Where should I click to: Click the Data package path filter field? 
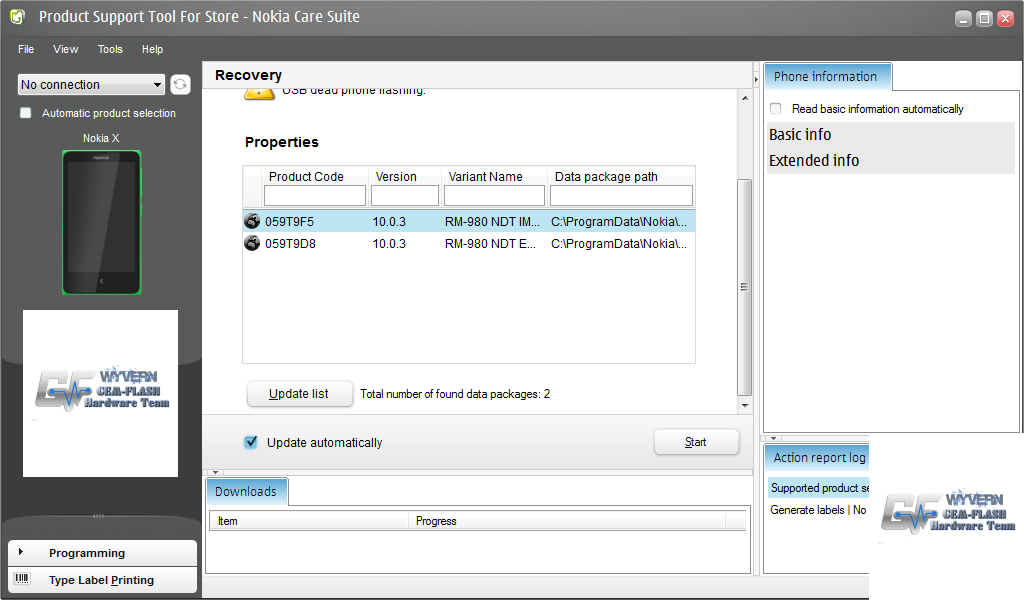(621, 195)
